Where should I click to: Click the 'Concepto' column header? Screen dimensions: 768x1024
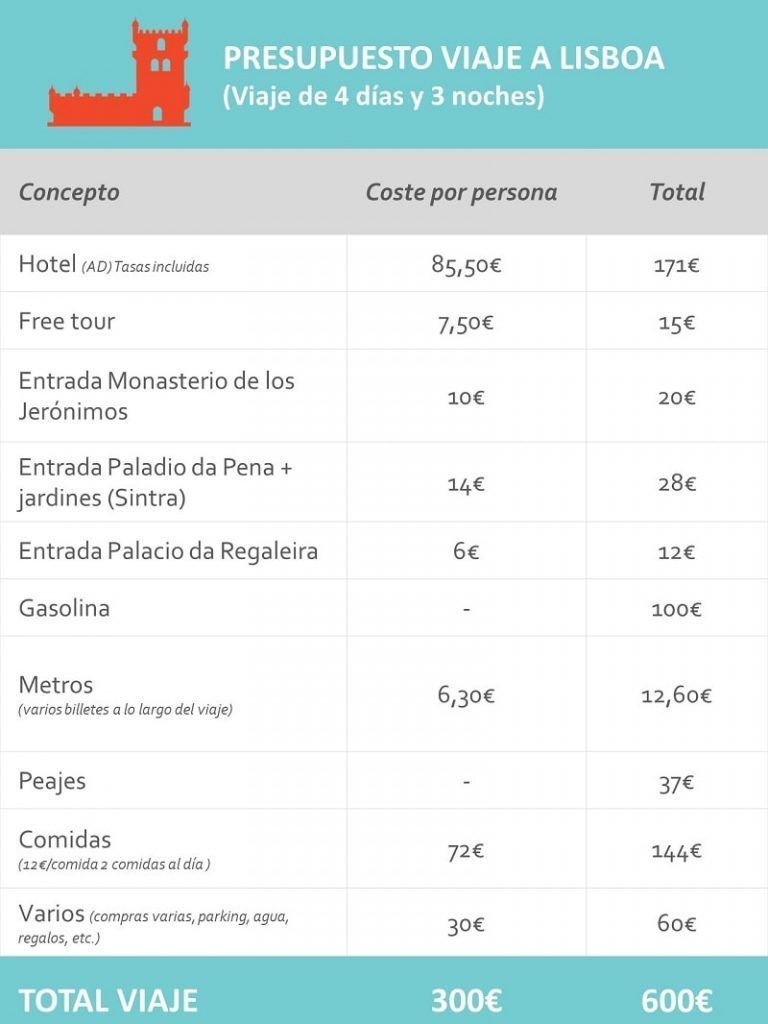(x=69, y=192)
